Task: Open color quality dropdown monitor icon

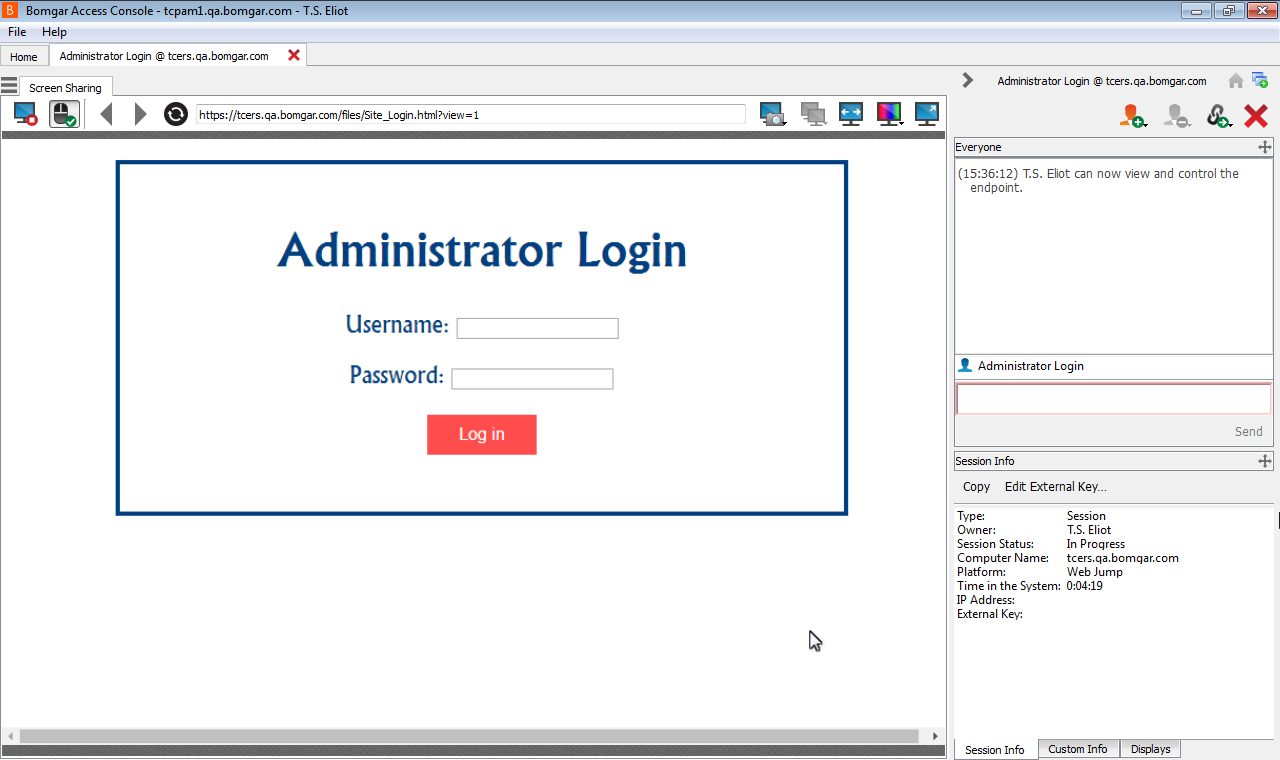Action: [890, 114]
